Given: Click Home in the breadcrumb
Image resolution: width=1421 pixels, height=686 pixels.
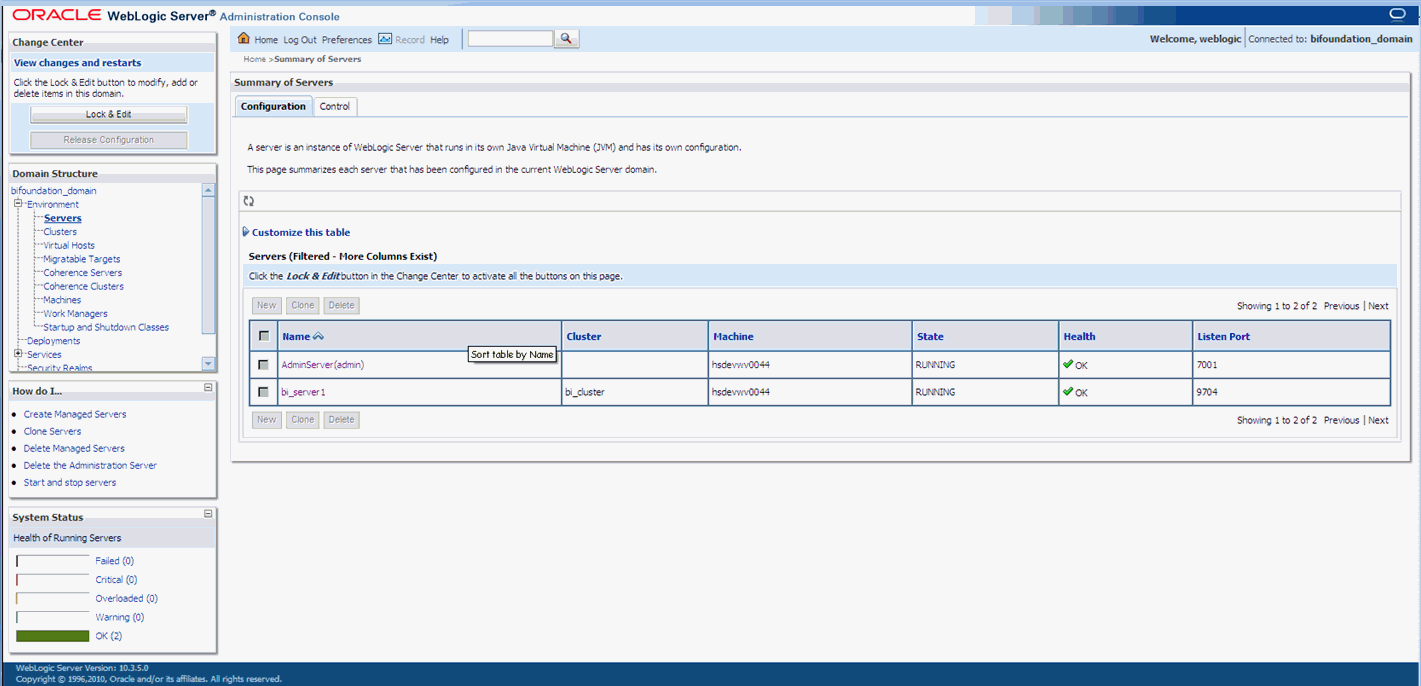Looking at the screenshot, I should coord(254,59).
